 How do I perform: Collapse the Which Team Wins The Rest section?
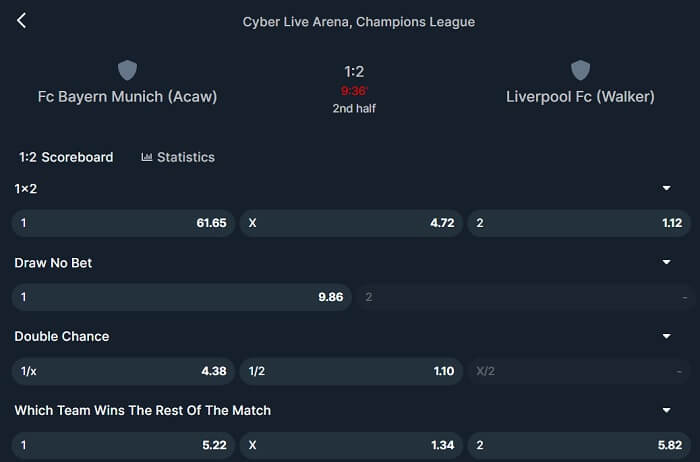pyautogui.click(x=666, y=410)
